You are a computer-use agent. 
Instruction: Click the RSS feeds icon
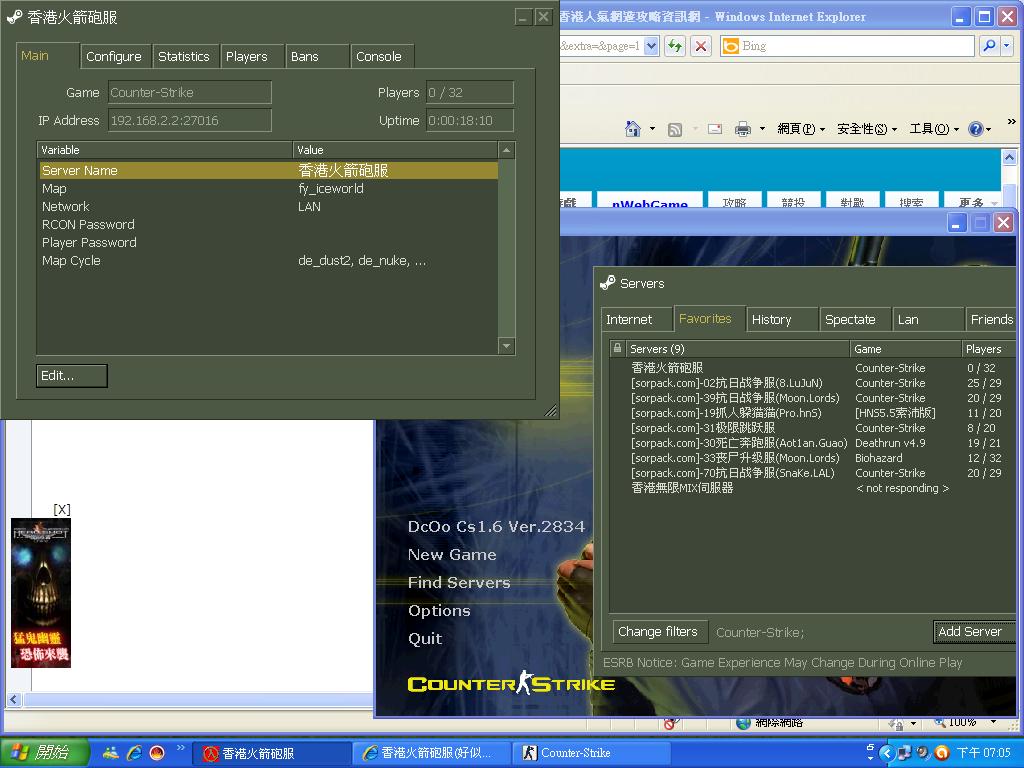[x=675, y=129]
